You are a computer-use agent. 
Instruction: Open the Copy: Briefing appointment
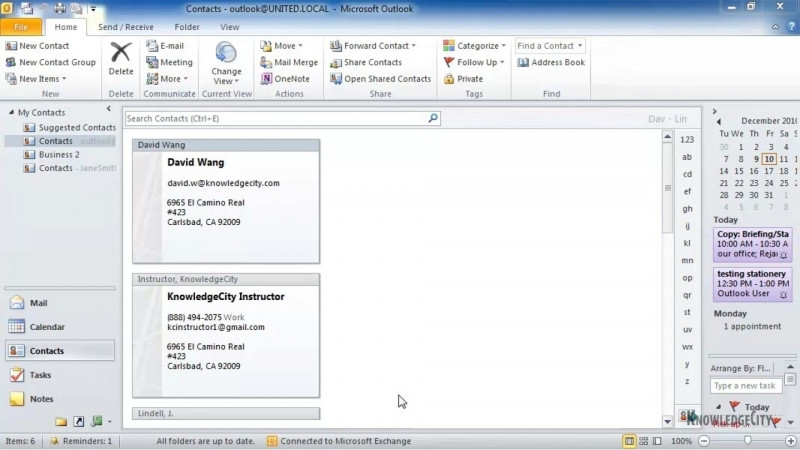click(753, 244)
